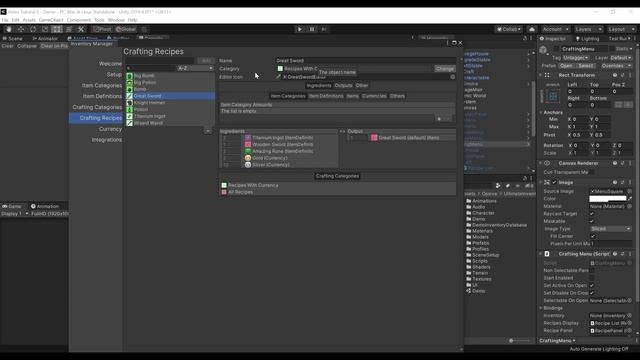Select the Big Bomb recipe
Image resolution: width=640 pixels, height=360 pixels.
pos(170,76)
